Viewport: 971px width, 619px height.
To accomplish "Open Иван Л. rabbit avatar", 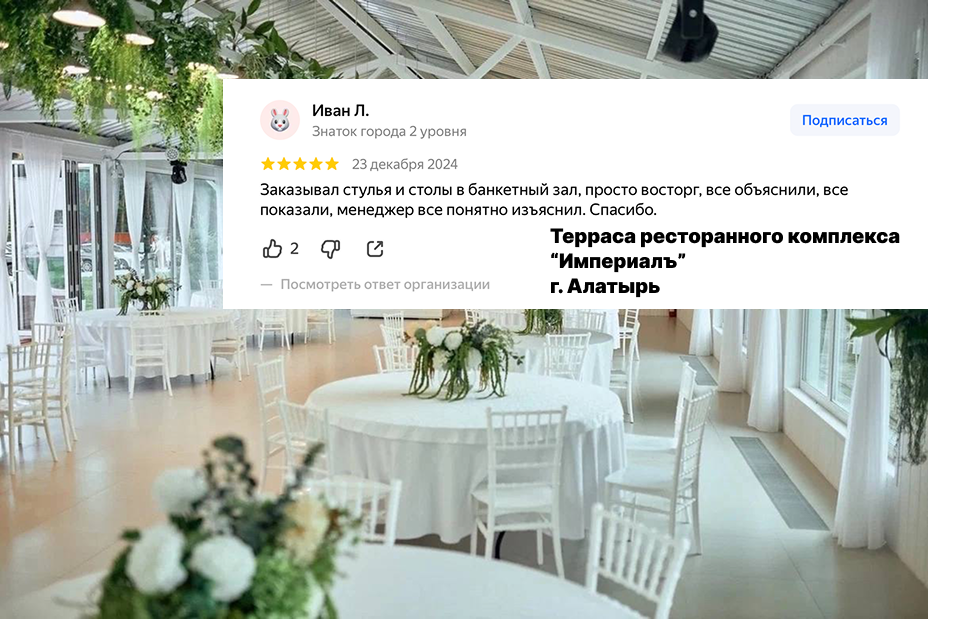I will pyautogui.click(x=280, y=120).
